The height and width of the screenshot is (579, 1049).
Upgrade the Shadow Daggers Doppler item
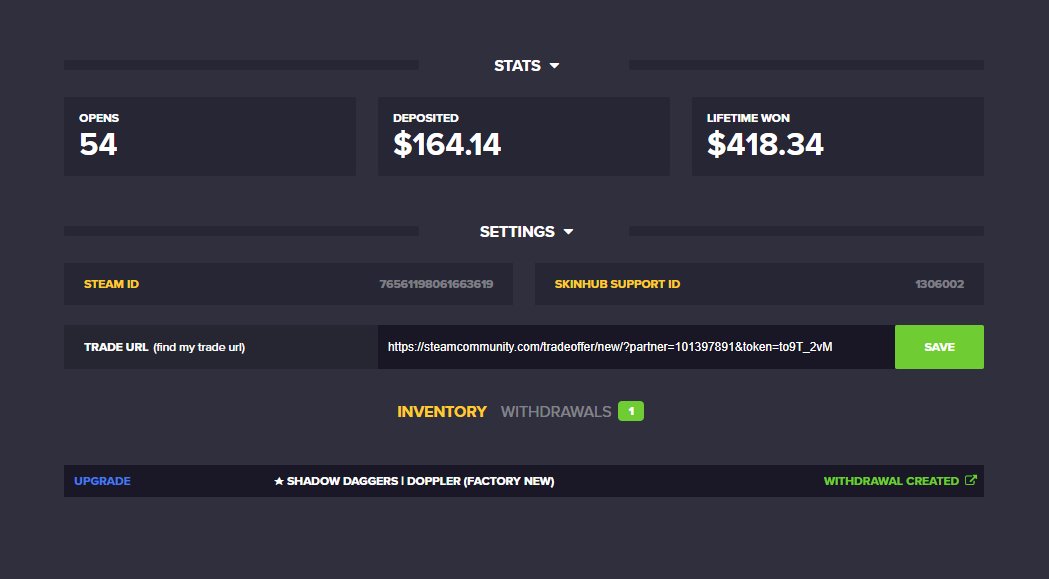(102, 481)
